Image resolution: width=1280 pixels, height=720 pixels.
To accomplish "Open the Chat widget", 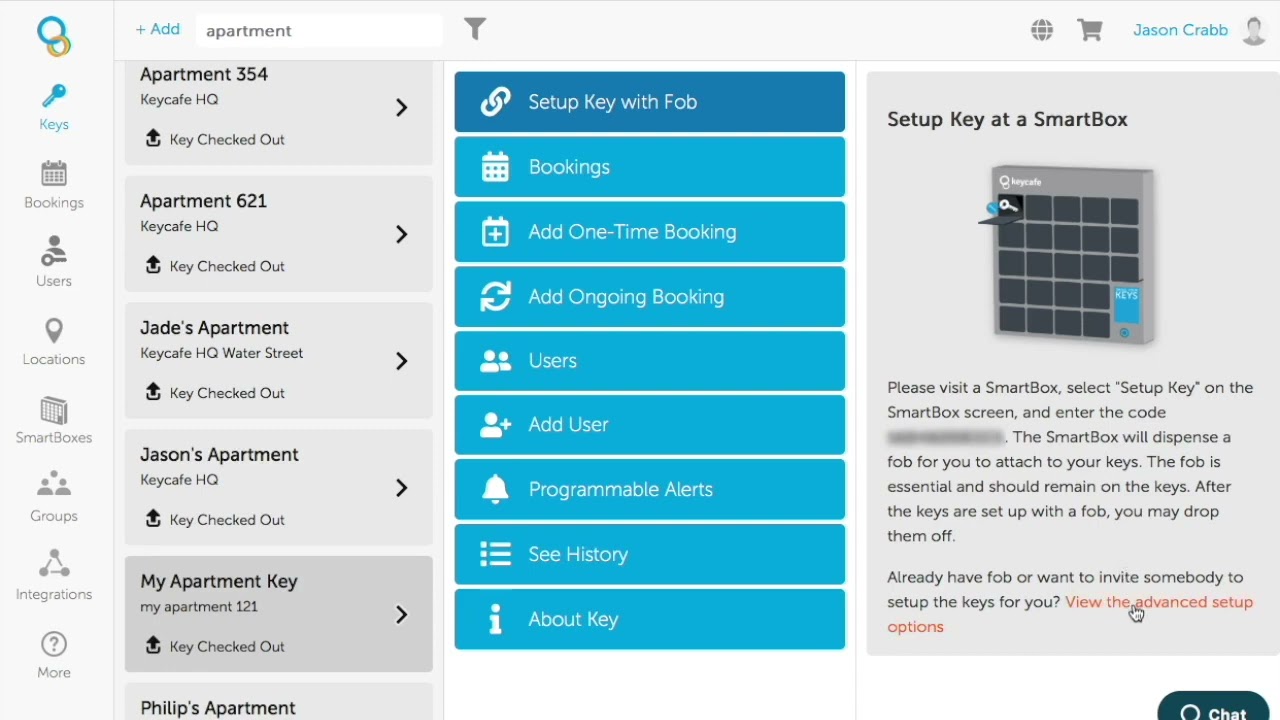I will (x=1213, y=707).
